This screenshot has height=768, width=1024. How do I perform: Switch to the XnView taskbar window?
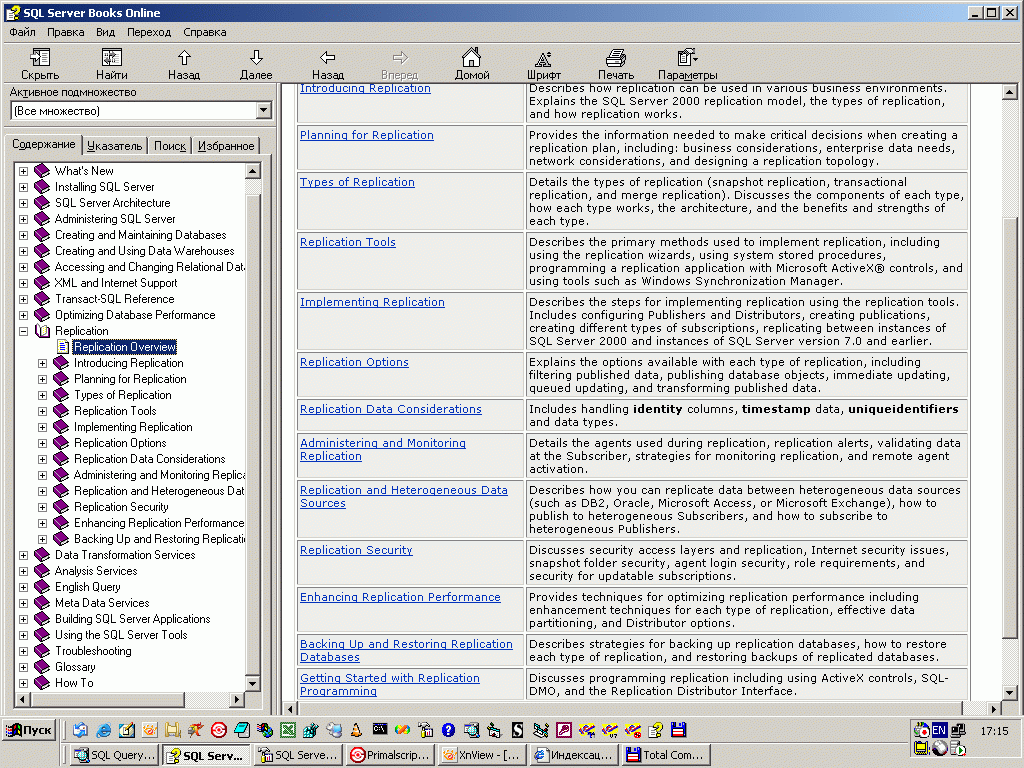pos(481,755)
